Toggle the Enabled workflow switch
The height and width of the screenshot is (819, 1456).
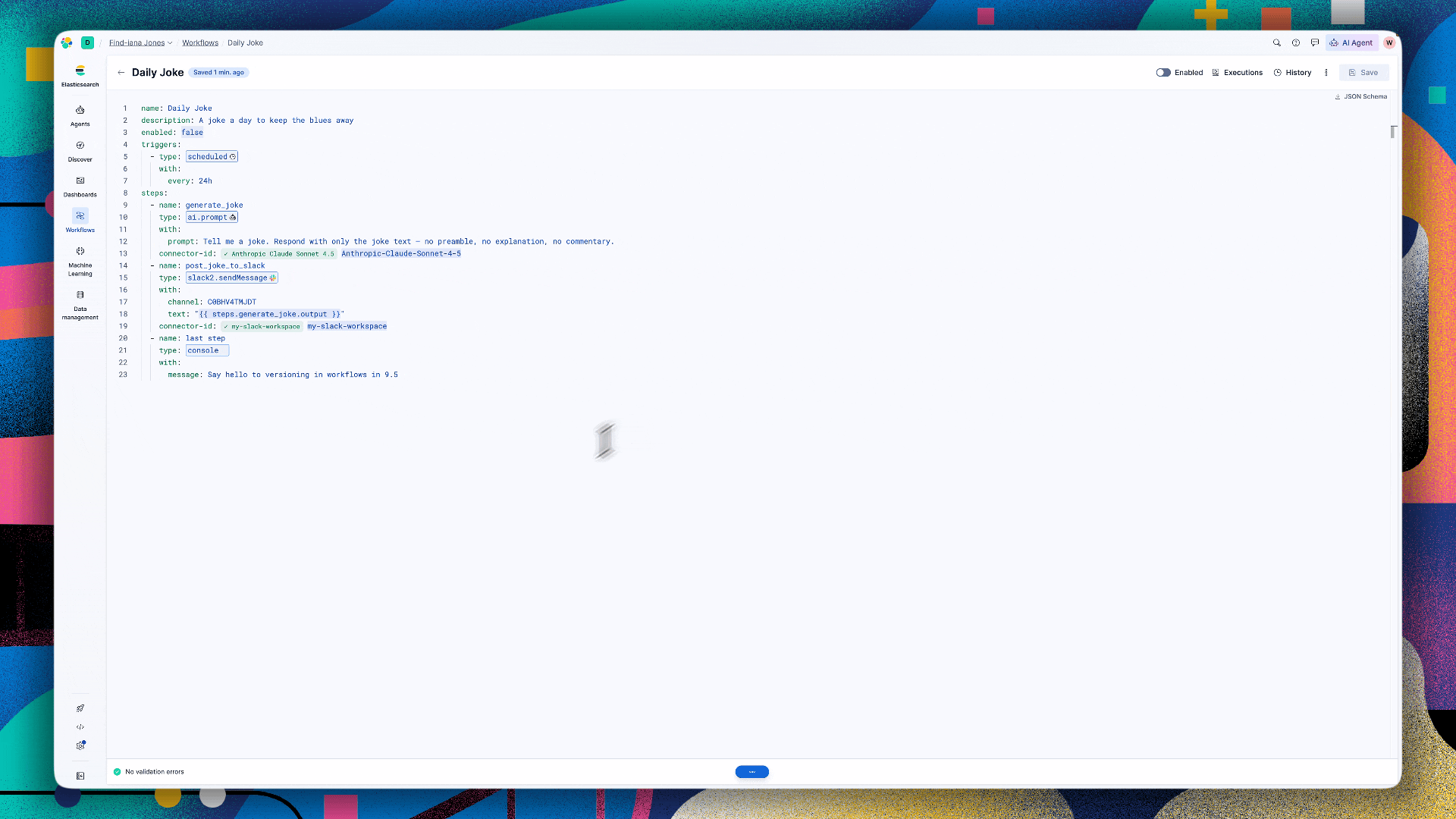1163,73
